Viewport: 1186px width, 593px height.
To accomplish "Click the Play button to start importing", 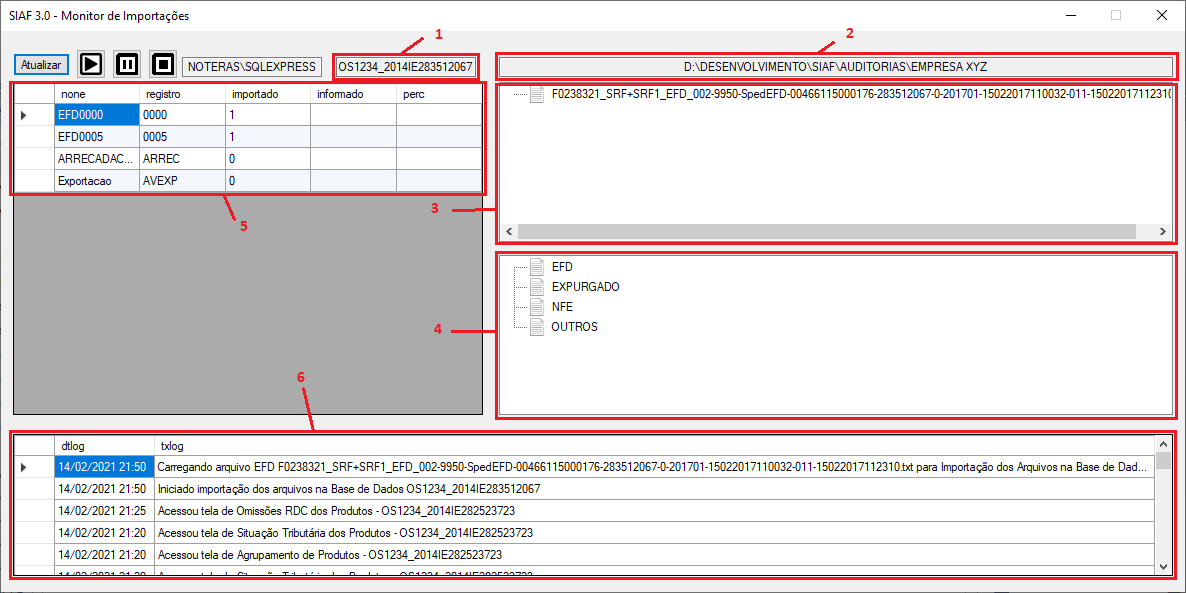I will (x=91, y=65).
